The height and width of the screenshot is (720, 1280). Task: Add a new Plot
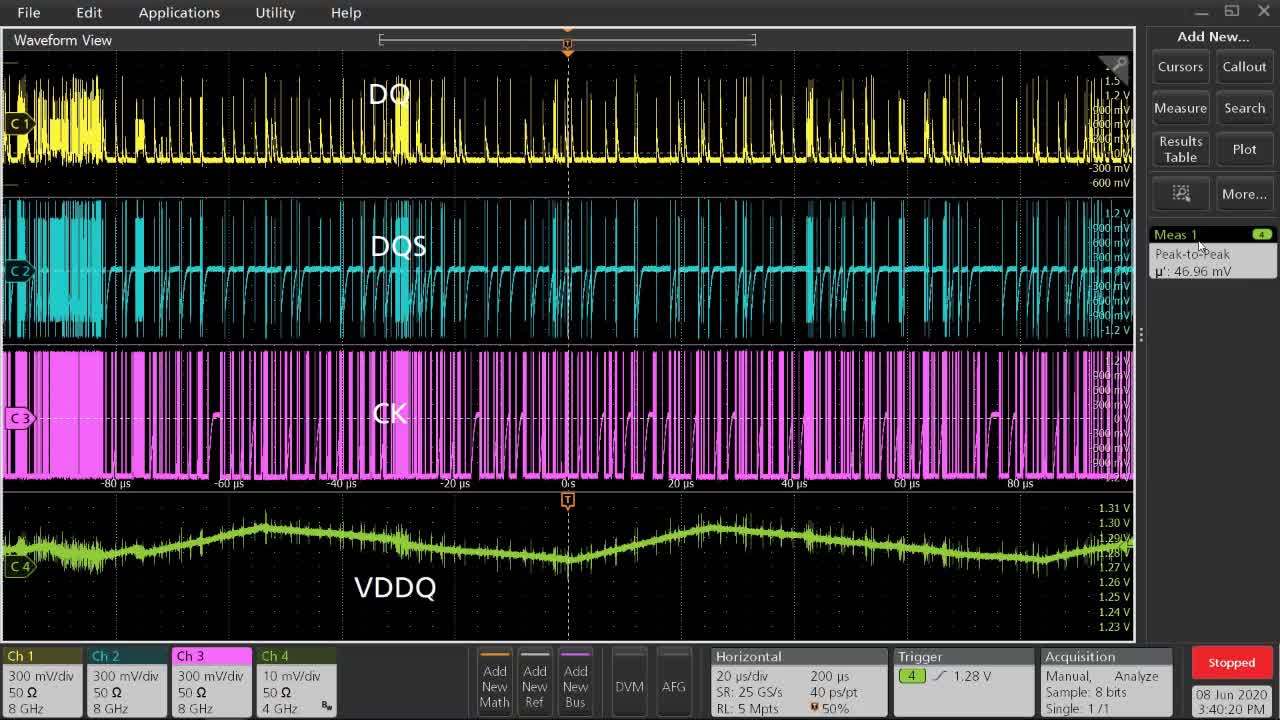click(1244, 149)
